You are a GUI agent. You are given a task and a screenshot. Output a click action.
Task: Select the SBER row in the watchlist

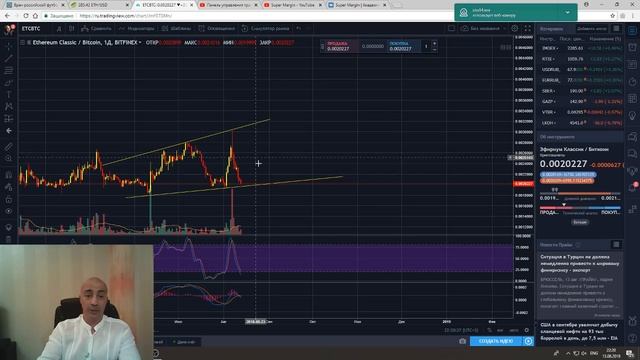click(x=581, y=91)
